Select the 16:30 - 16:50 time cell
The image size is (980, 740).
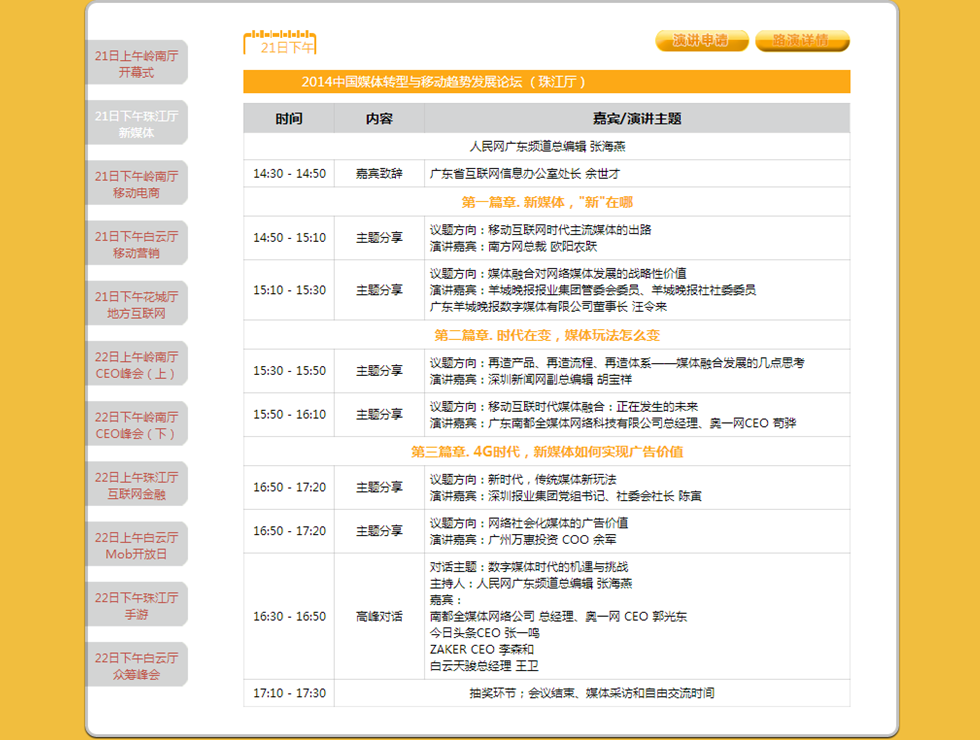click(x=289, y=616)
